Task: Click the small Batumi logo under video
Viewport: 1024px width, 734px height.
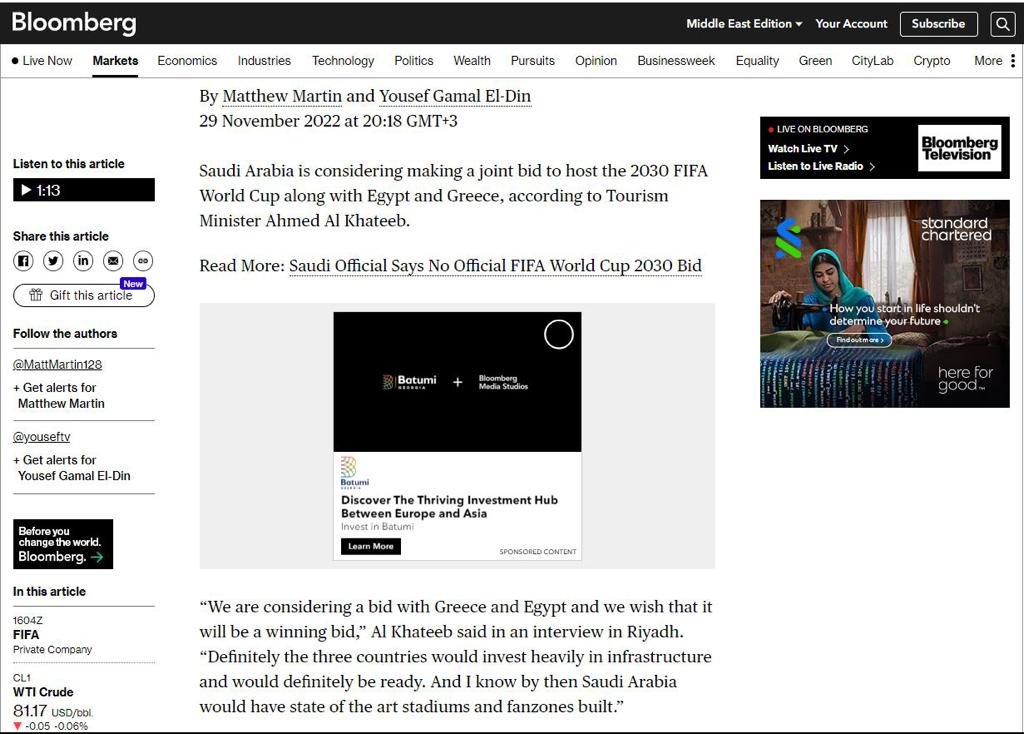Action: pos(355,473)
